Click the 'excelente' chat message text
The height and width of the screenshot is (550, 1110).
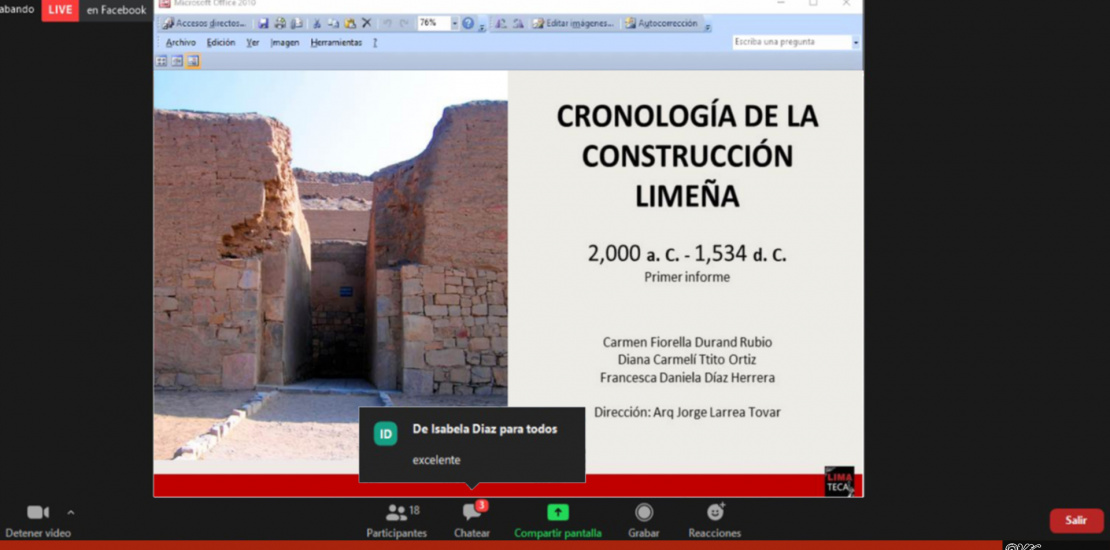pyautogui.click(x=436, y=460)
